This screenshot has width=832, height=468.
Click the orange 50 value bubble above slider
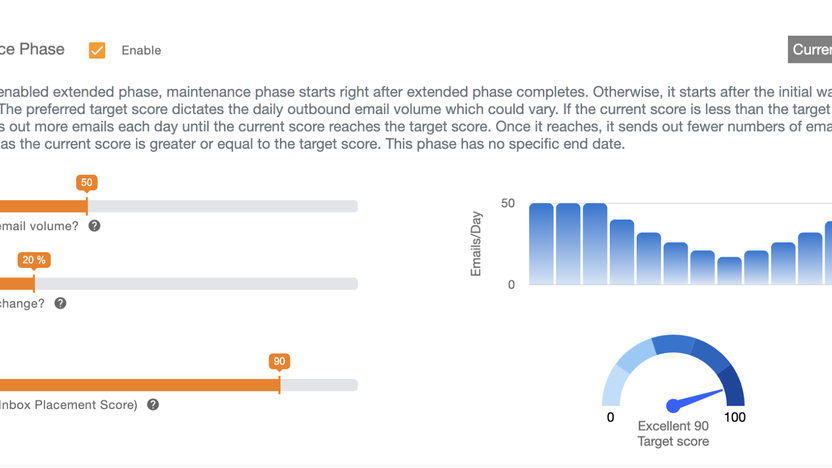pyautogui.click(x=87, y=183)
